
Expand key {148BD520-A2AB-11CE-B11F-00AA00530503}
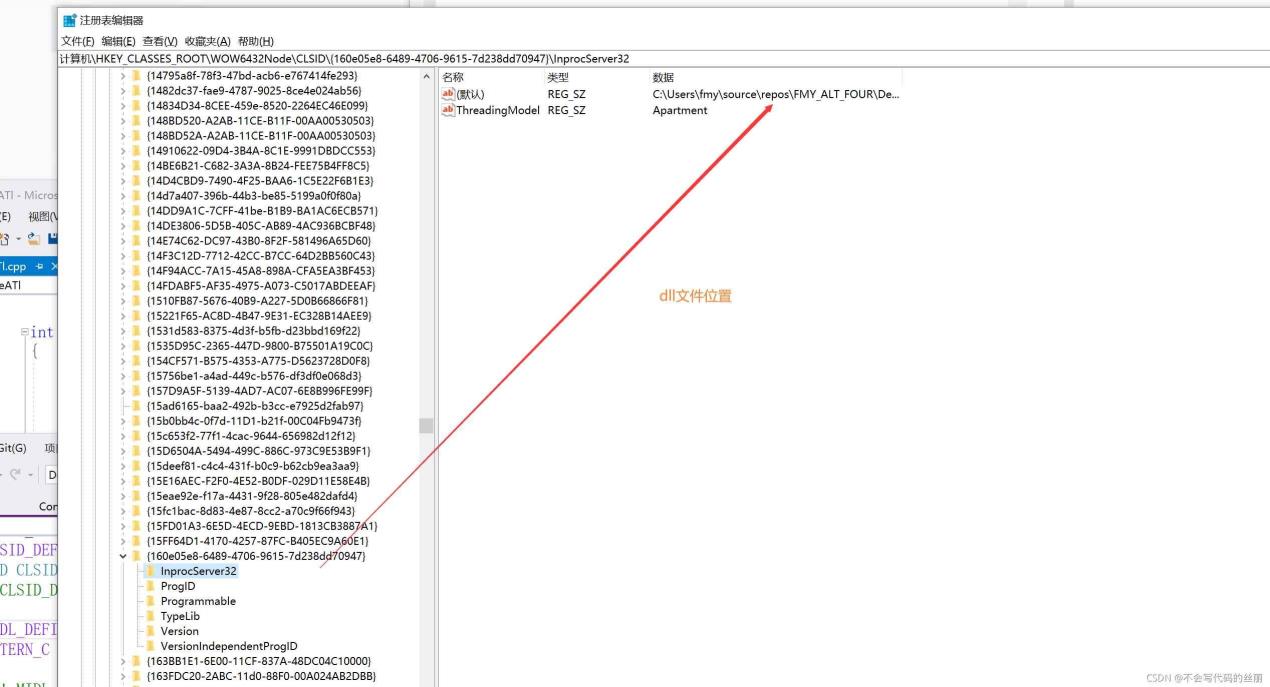pos(123,121)
